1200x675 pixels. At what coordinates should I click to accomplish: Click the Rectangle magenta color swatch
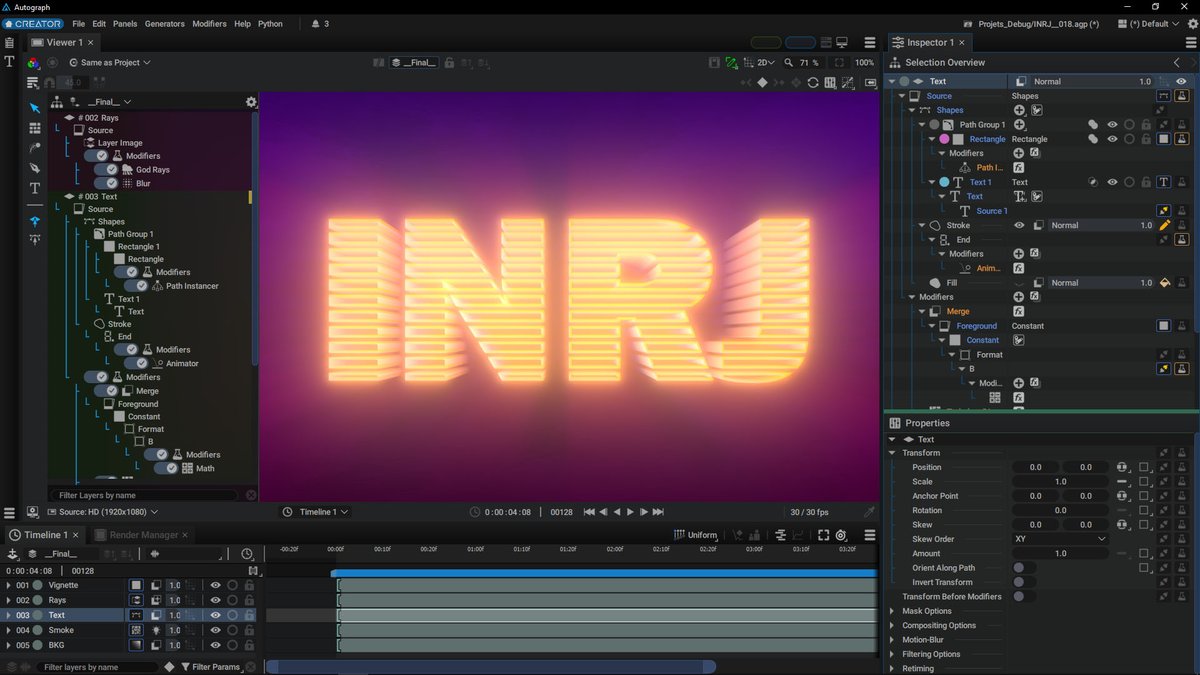943,139
